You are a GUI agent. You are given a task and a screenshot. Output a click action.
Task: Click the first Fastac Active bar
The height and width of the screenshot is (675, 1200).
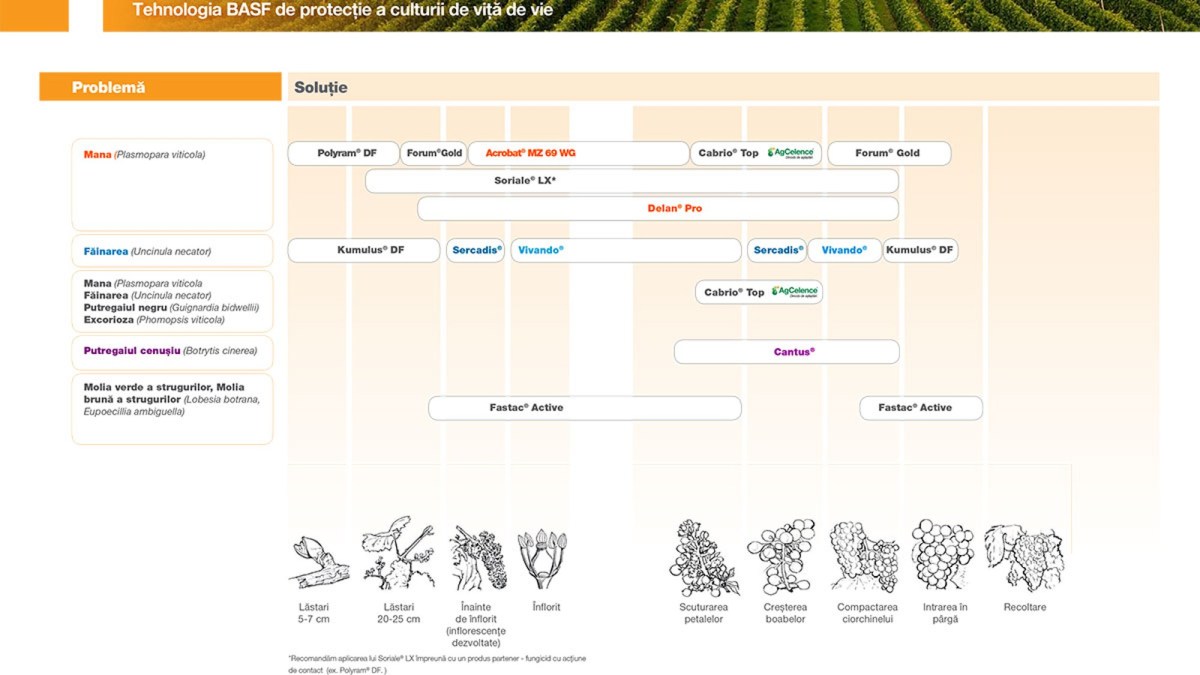pyautogui.click(x=585, y=408)
